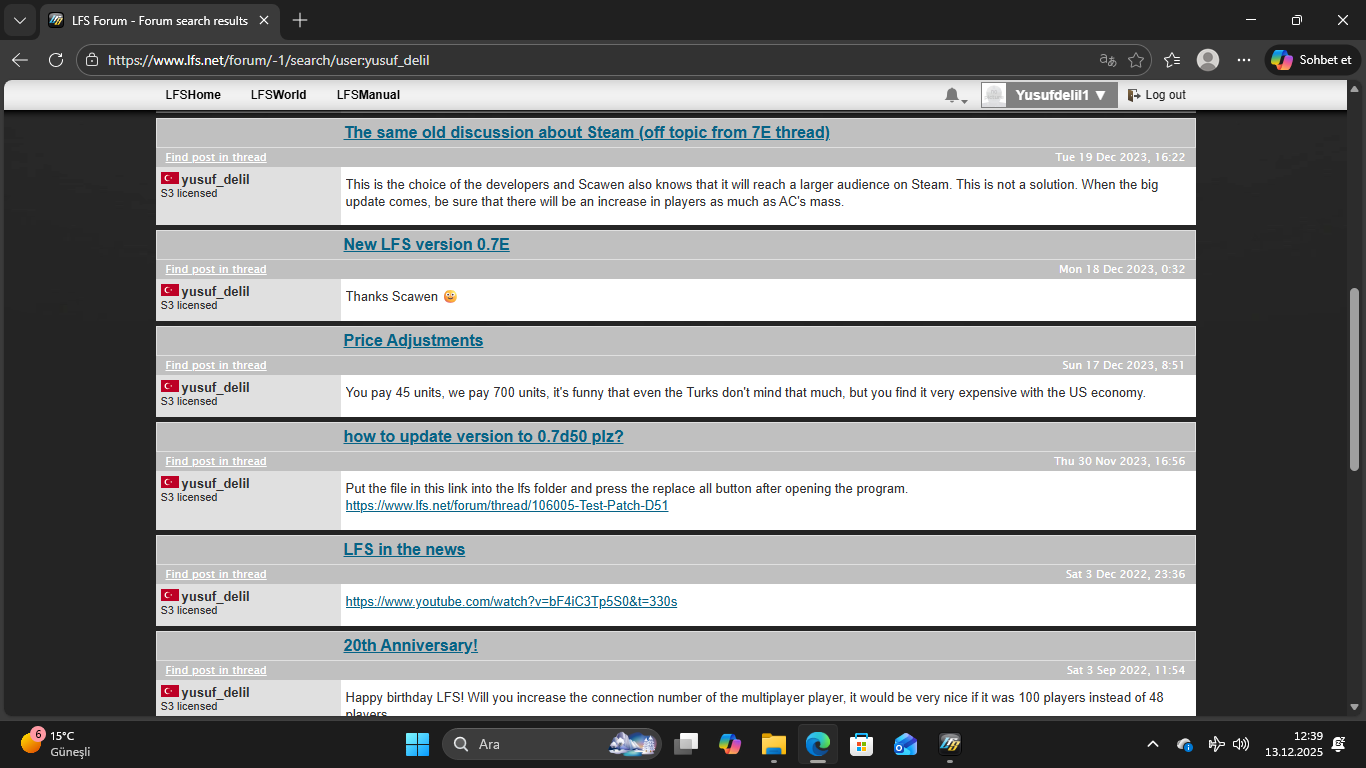Click the Turkish flag in LFS news post
This screenshot has height=768, width=1366.
click(170, 595)
